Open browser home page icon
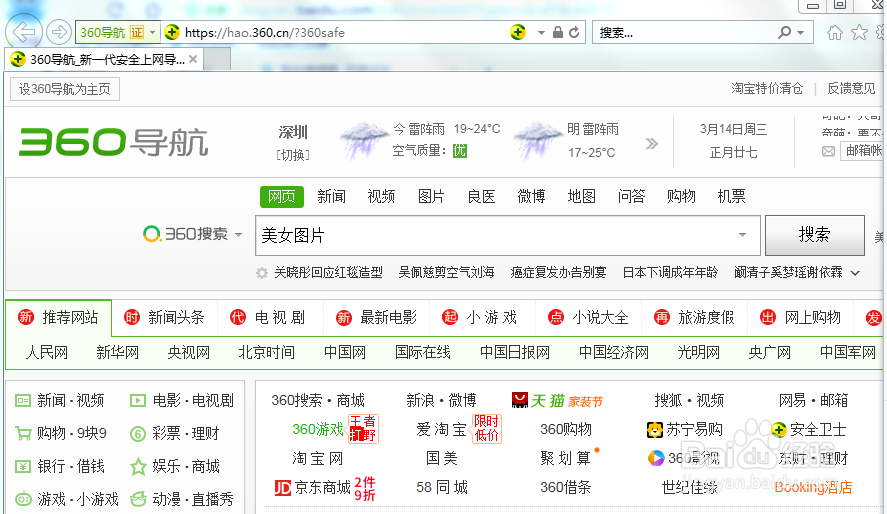 pyautogui.click(x=834, y=33)
